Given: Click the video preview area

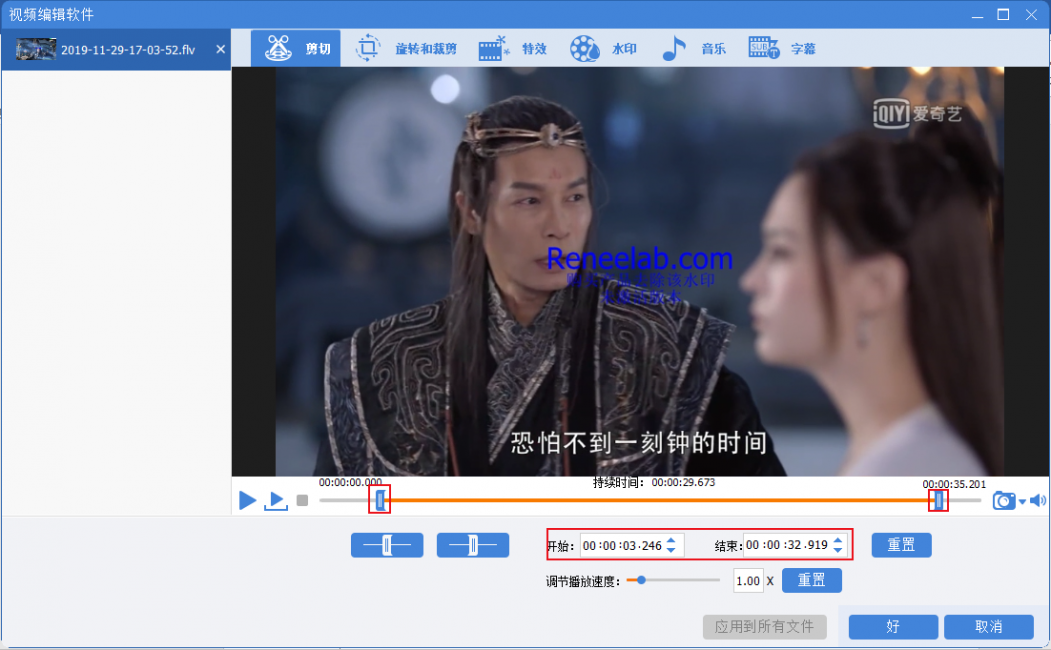Looking at the screenshot, I should (639, 271).
